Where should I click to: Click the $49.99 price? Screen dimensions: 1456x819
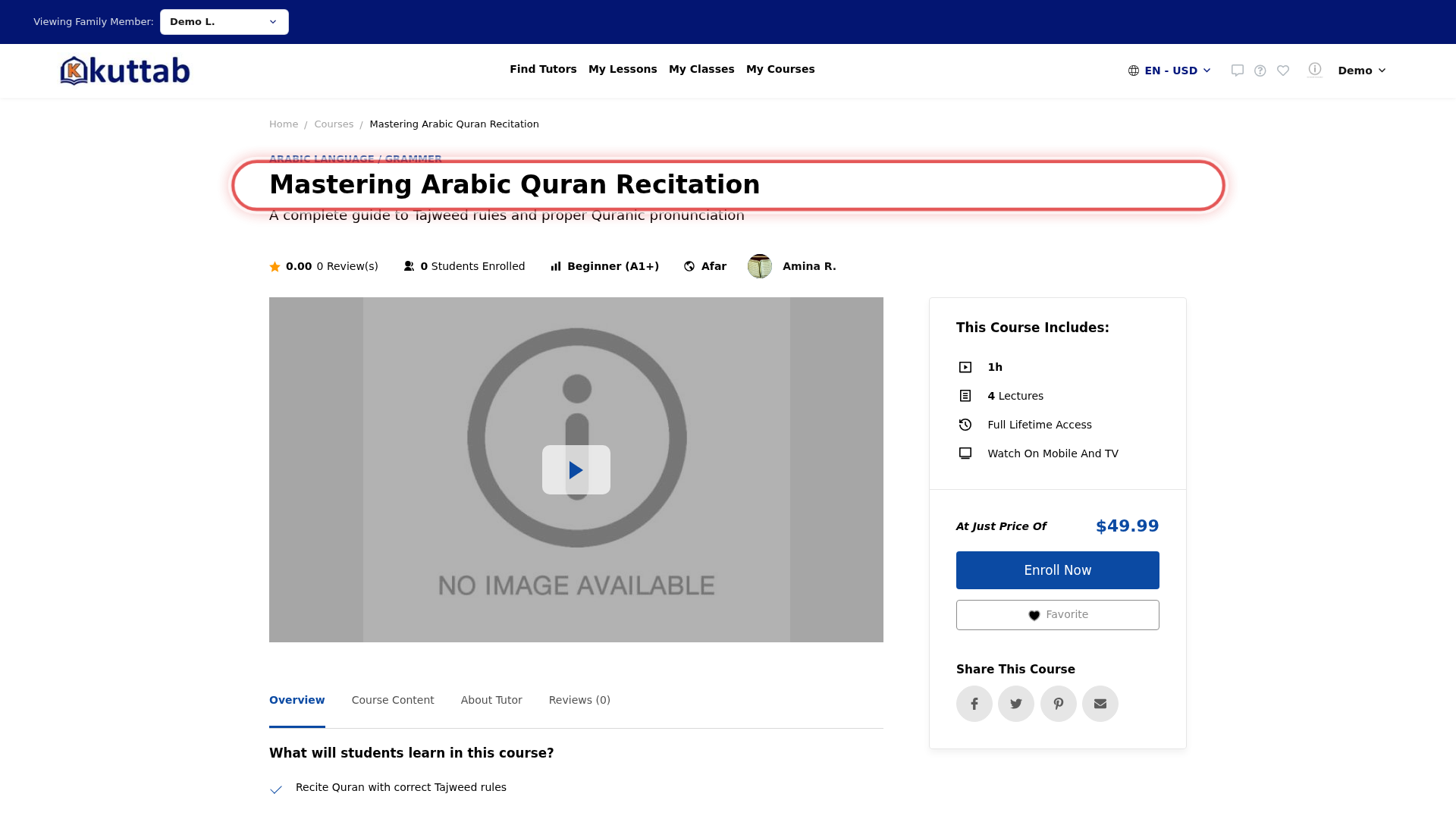[1128, 526]
